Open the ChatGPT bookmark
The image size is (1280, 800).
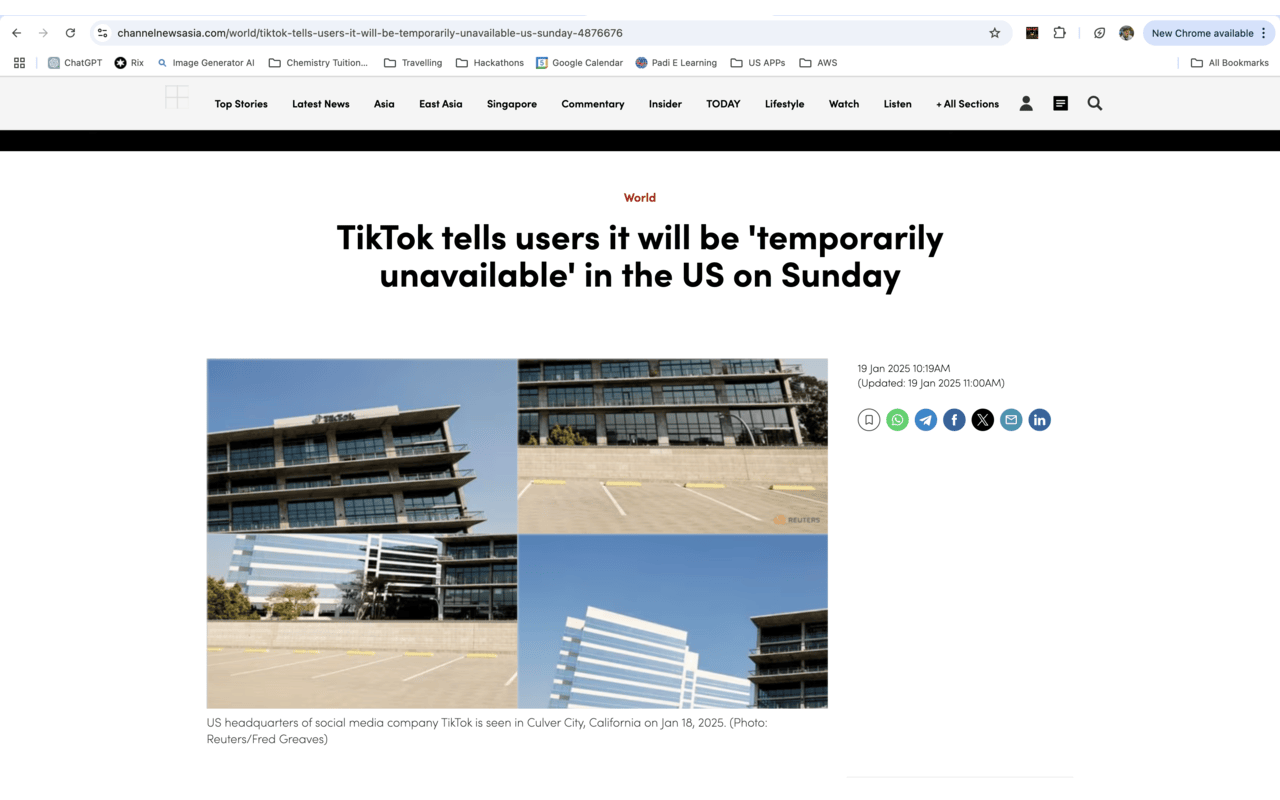tap(75, 62)
